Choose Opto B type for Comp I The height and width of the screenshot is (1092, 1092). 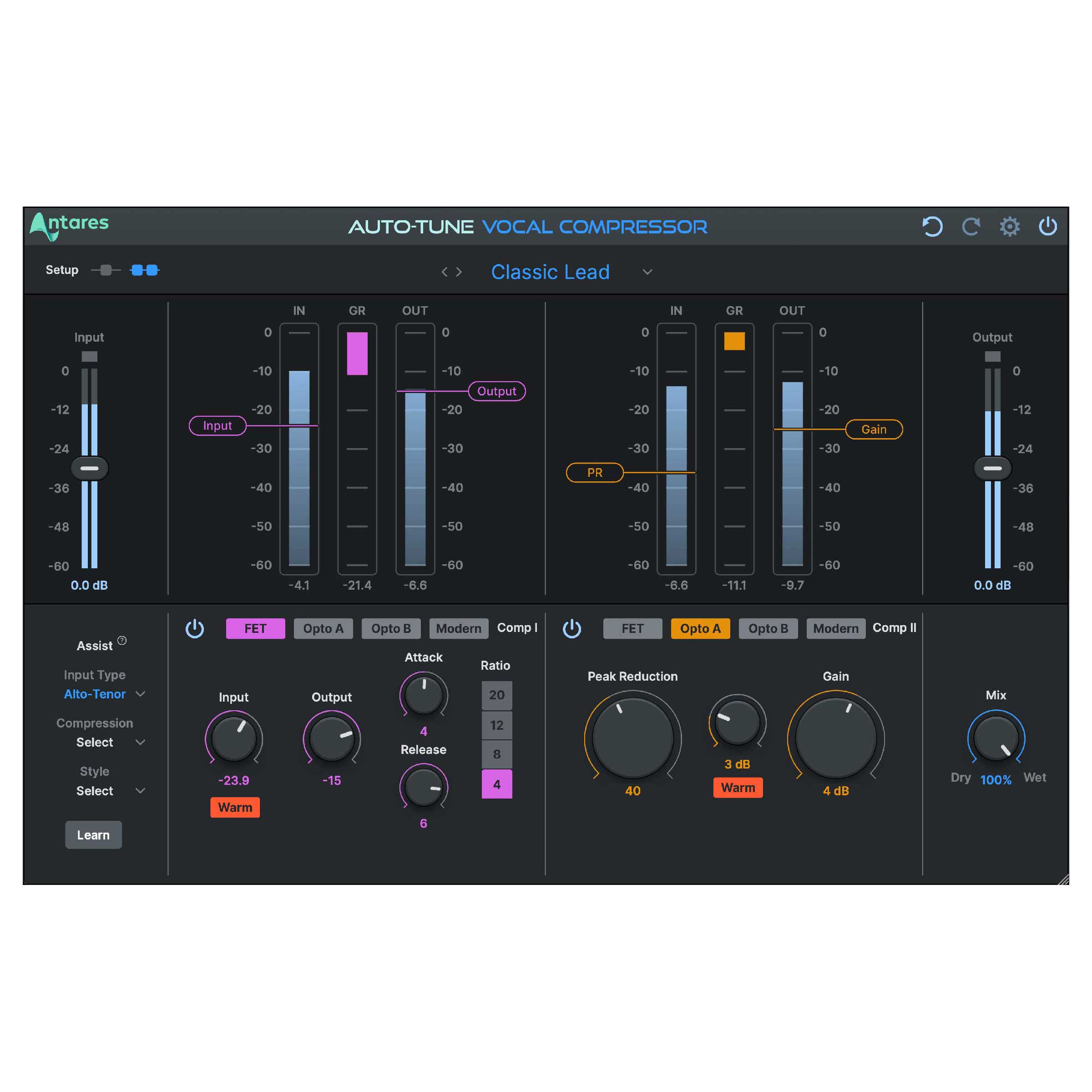click(x=391, y=628)
